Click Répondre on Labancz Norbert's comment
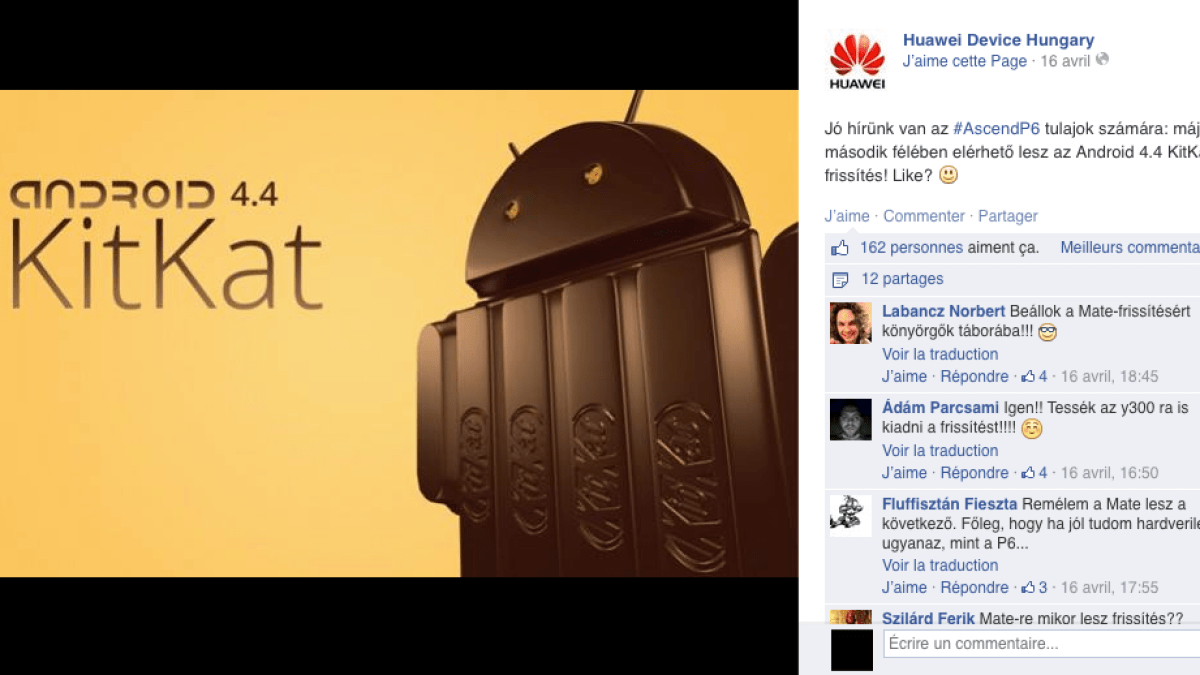Image resolution: width=1200 pixels, height=675 pixels. point(975,377)
